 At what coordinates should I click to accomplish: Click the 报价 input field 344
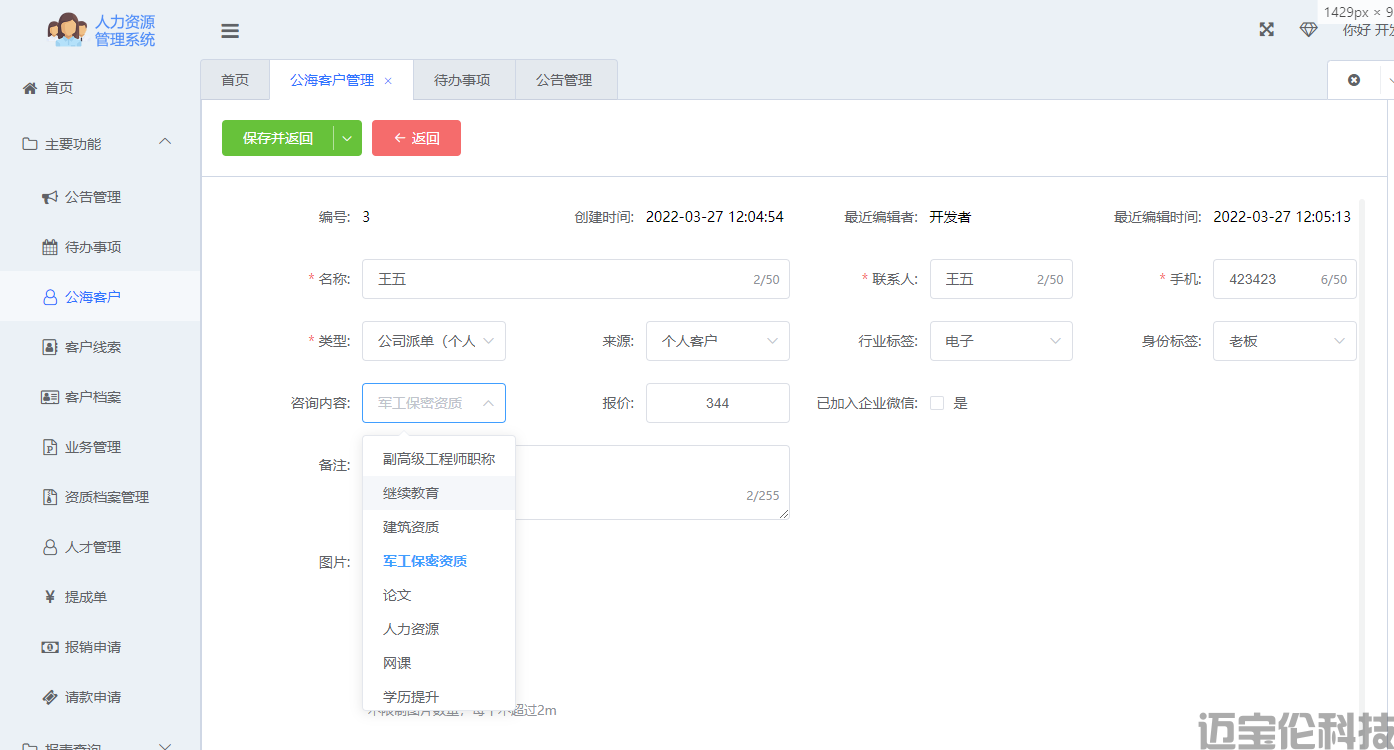(x=718, y=403)
